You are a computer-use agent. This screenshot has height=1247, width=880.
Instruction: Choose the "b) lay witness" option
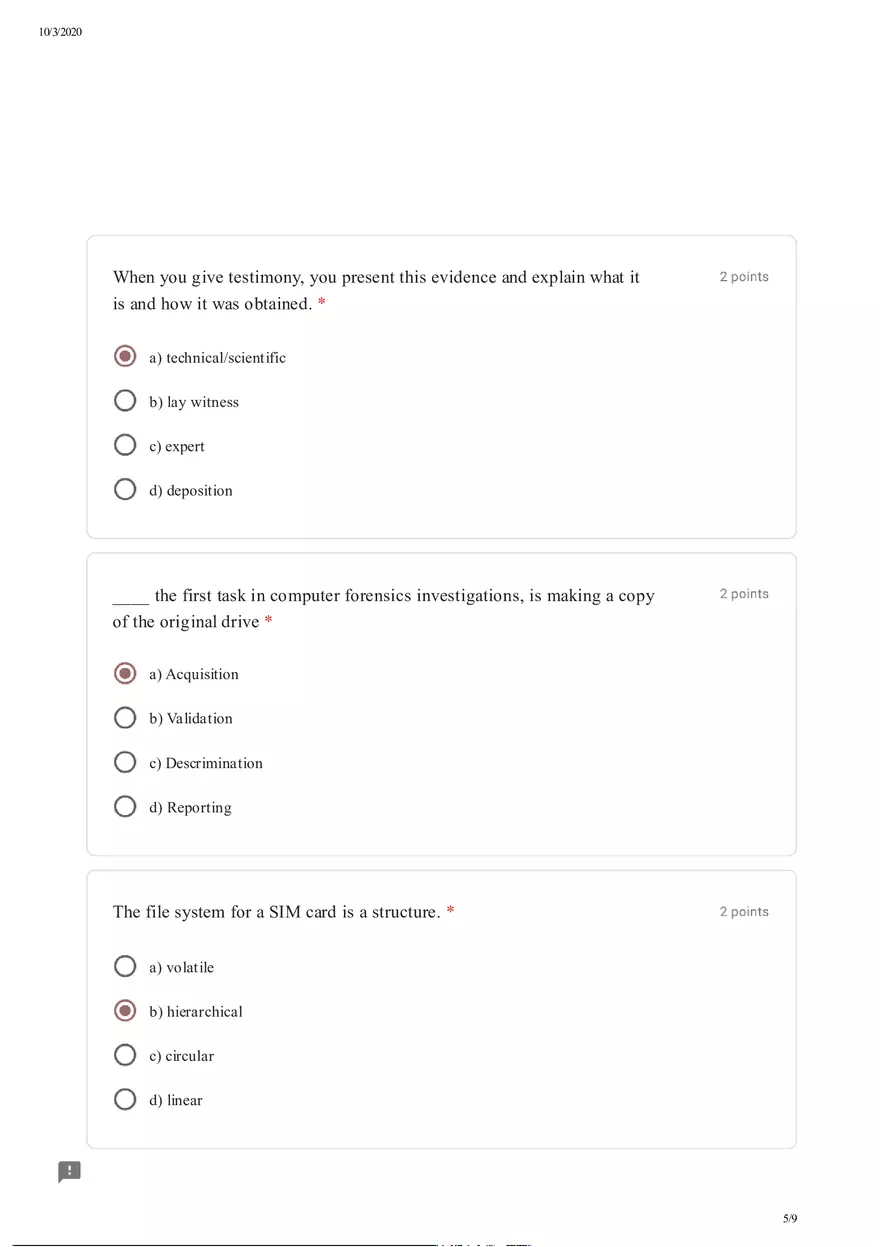coord(125,400)
